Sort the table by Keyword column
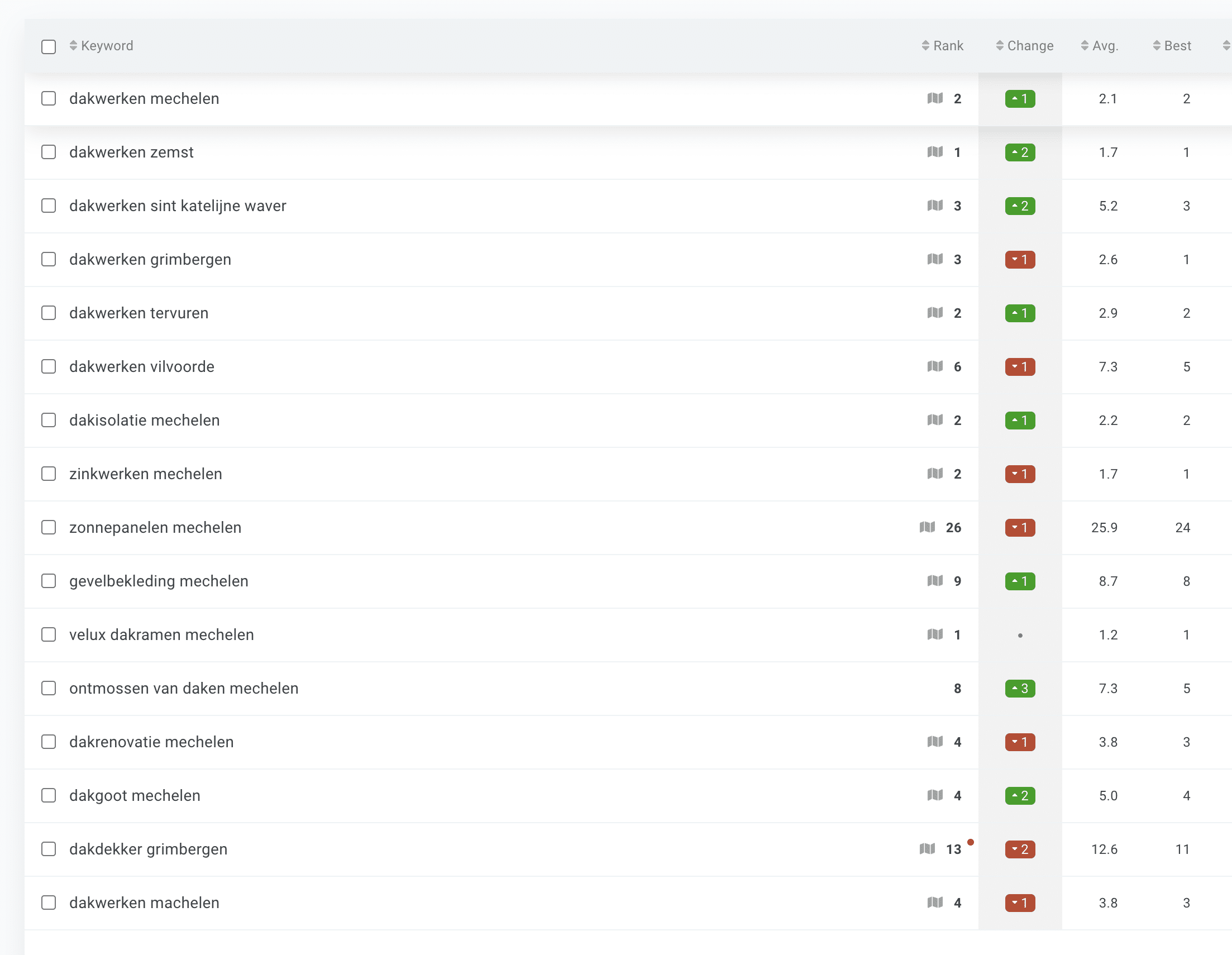1232x955 pixels. pos(101,46)
